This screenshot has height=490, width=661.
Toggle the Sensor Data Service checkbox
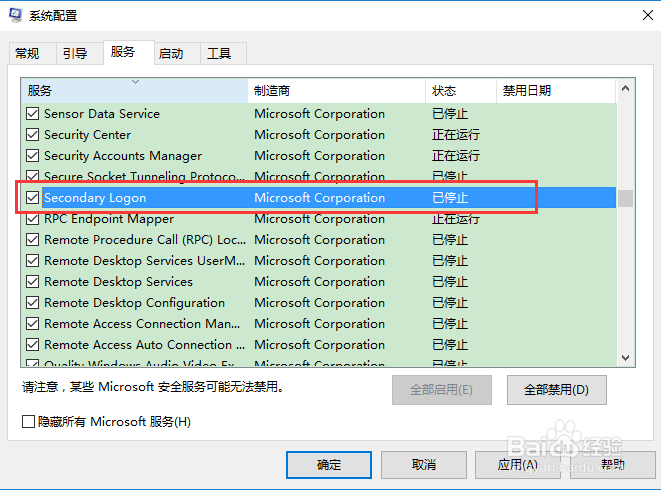click(x=33, y=114)
